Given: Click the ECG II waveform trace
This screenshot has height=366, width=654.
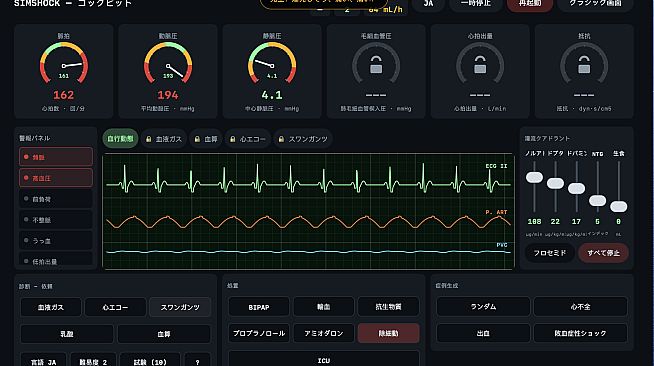Looking at the screenshot, I should pos(309,178).
